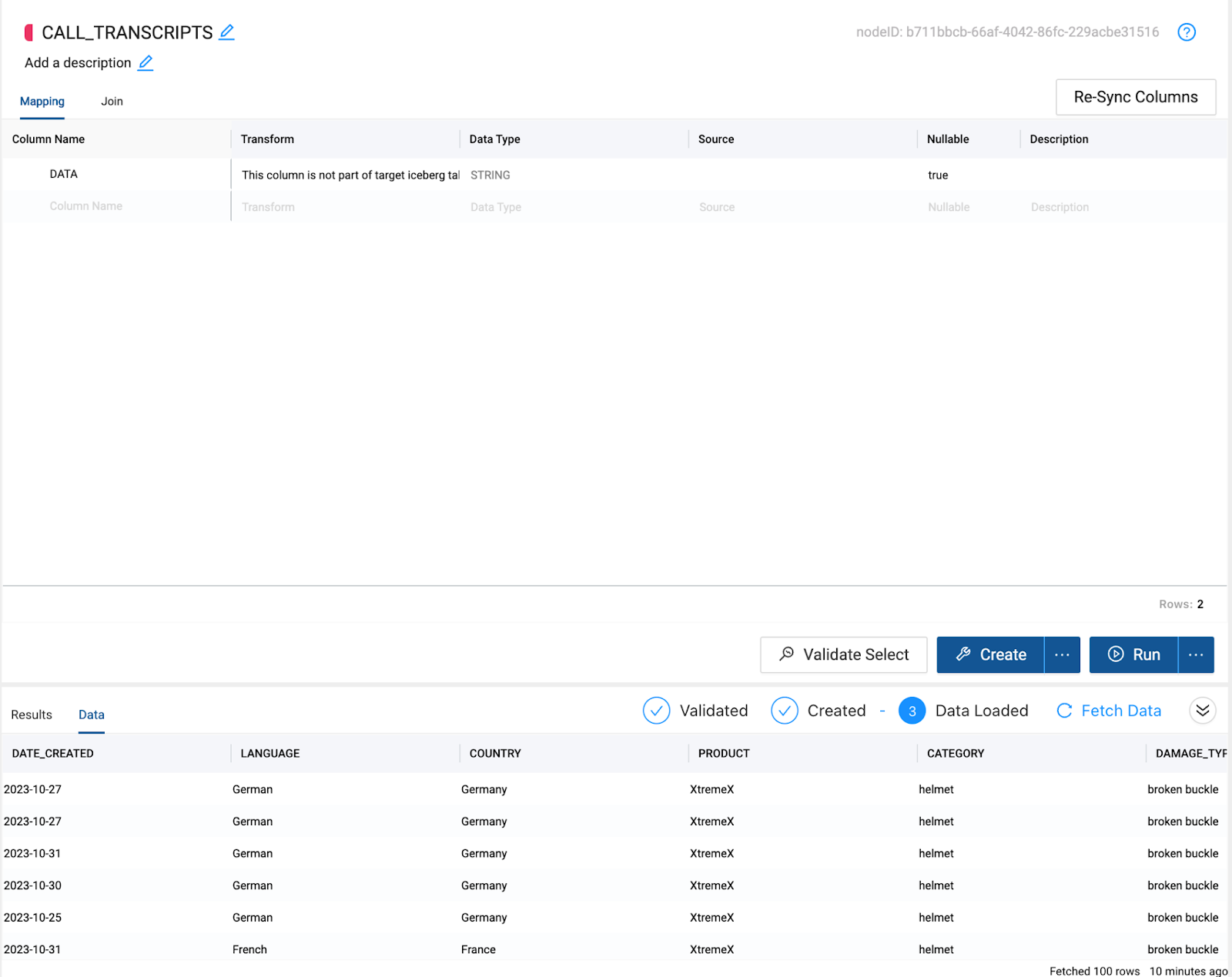1232x977 pixels.
Task: Click the DATA column Transform cell
Action: [350, 175]
